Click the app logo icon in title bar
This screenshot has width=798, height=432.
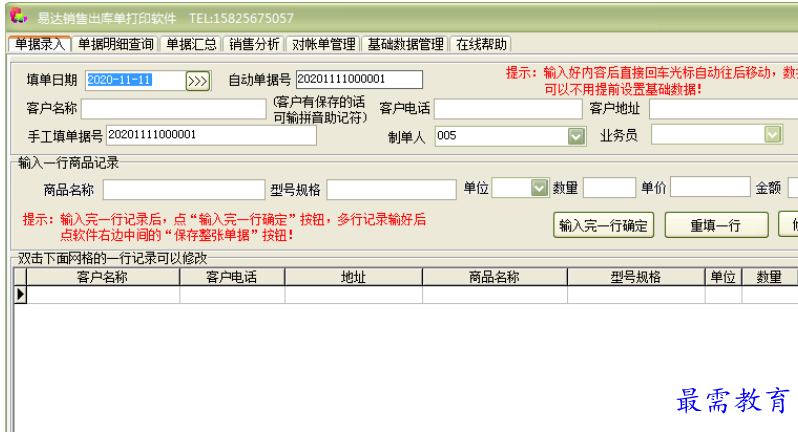click(18, 16)
